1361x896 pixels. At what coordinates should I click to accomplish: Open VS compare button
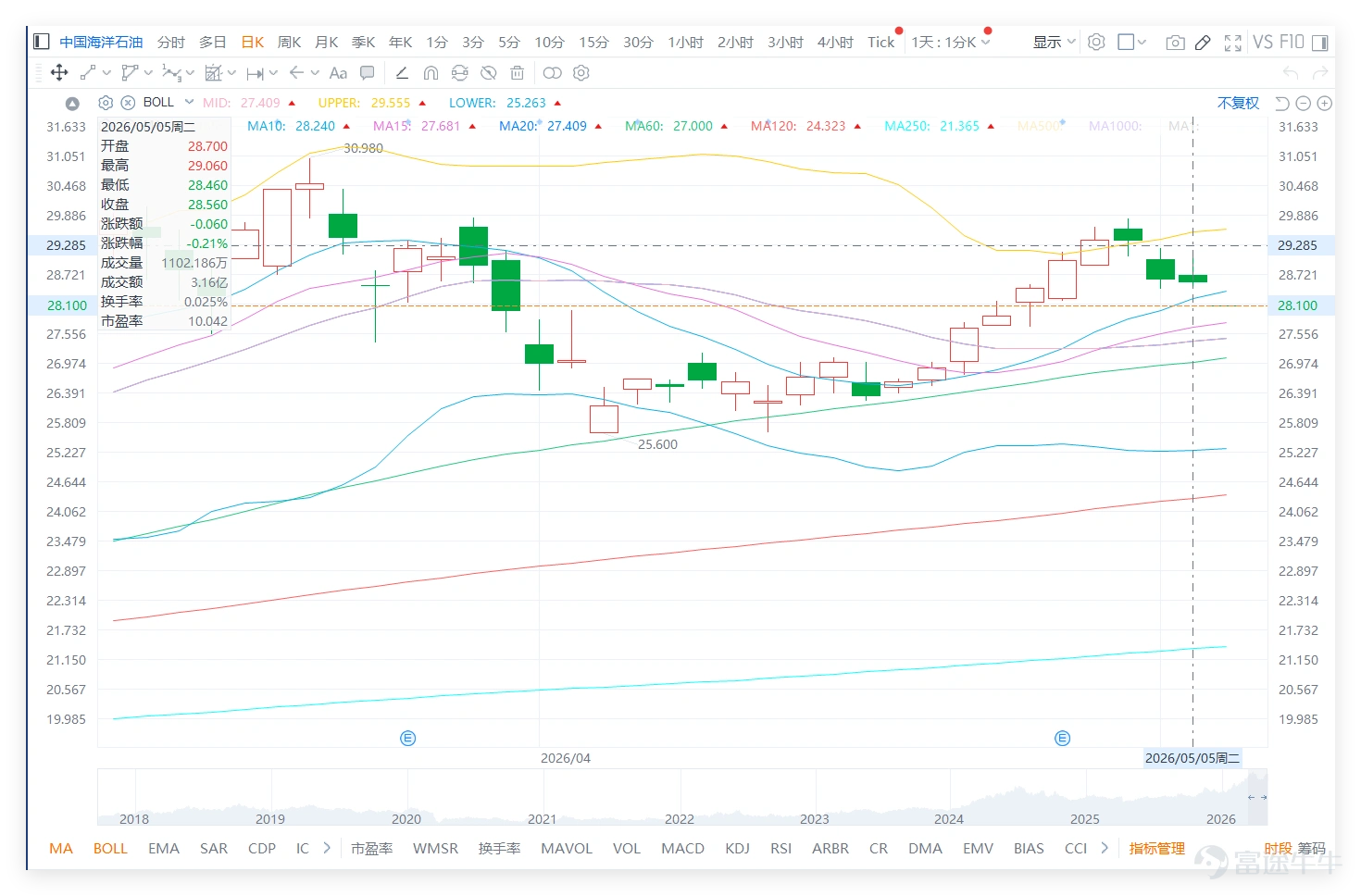(x=1263, y=42)
